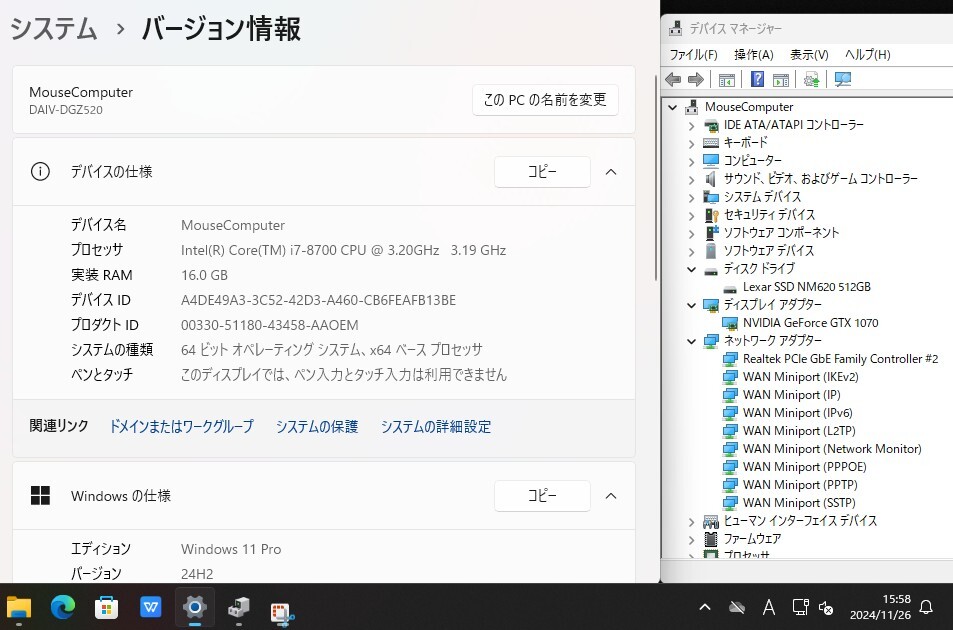
Task: Open the ドメインまたはワークグループ link
Action: pos(181,426)
